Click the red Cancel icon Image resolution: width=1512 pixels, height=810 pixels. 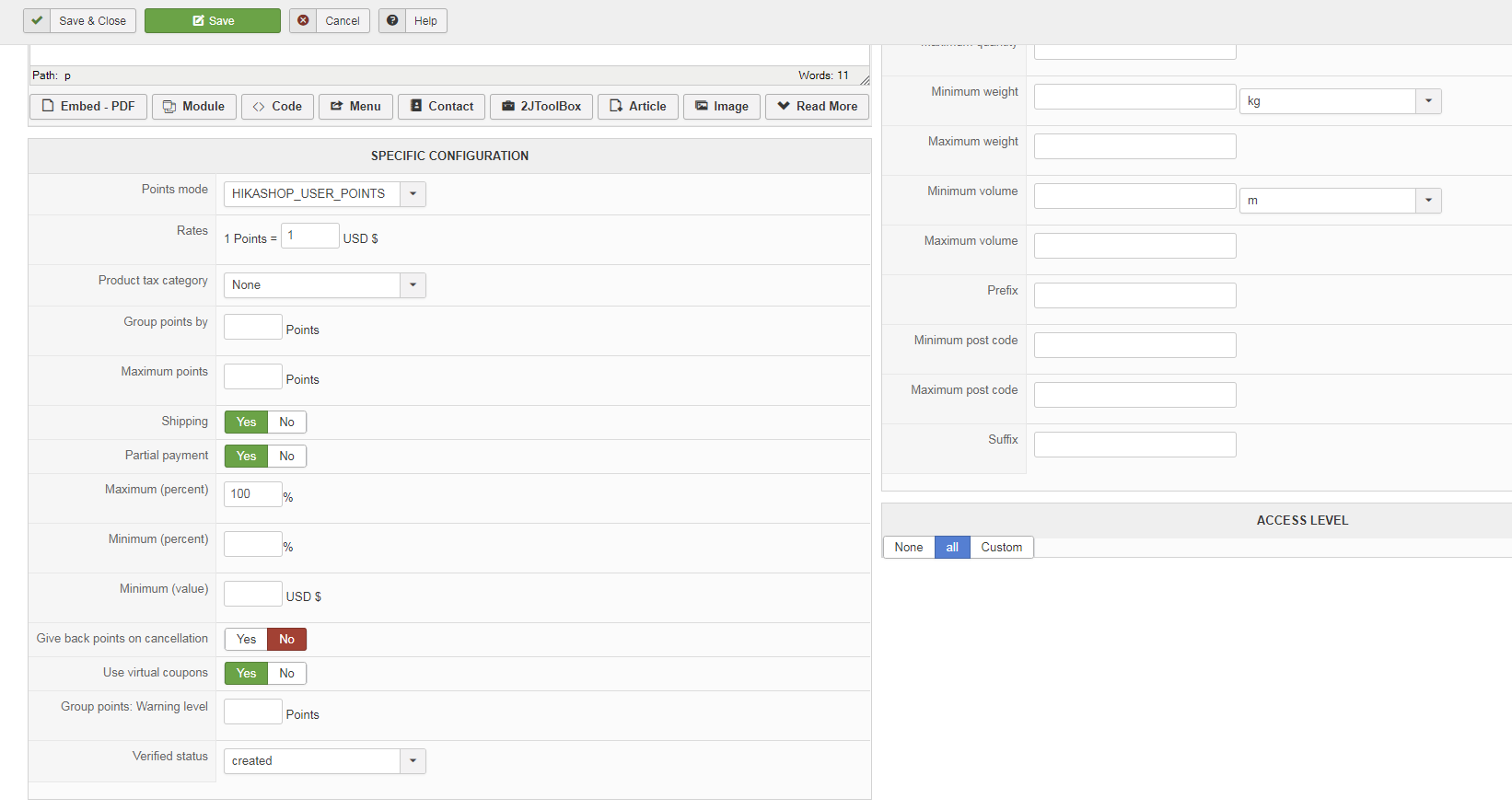pos(303,20)
